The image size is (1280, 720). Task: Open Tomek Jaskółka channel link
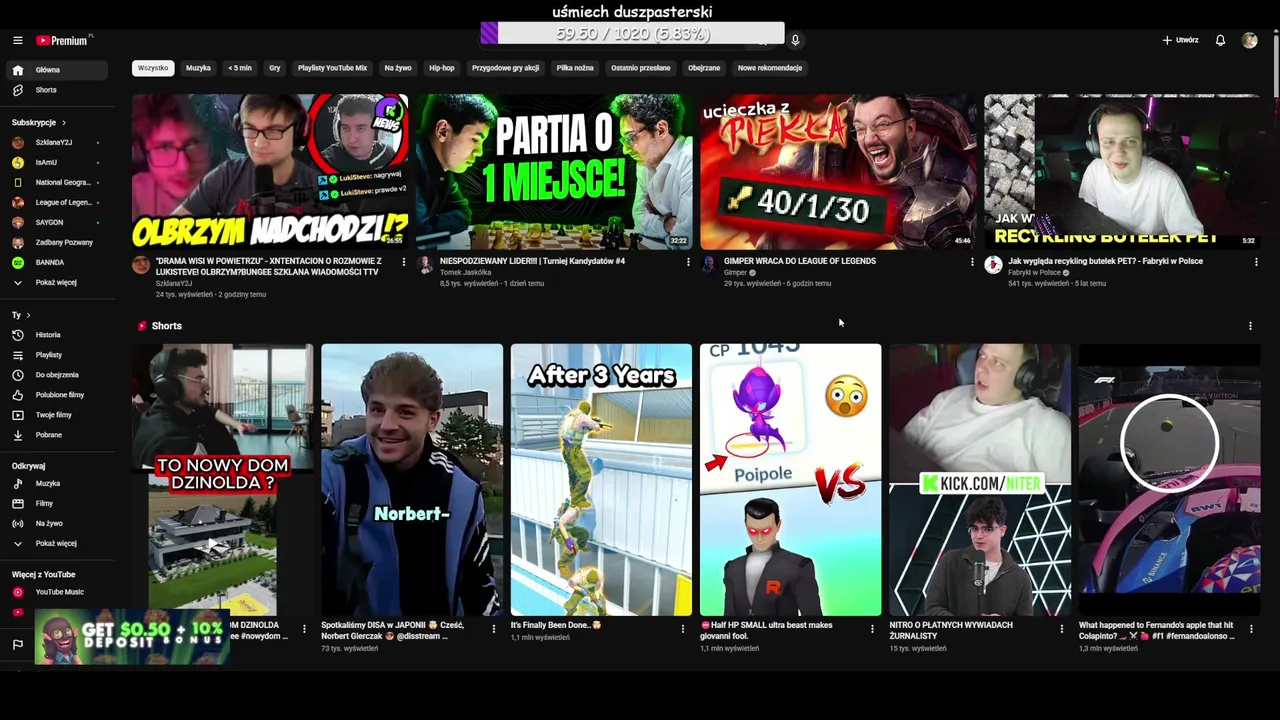point(461,272)
